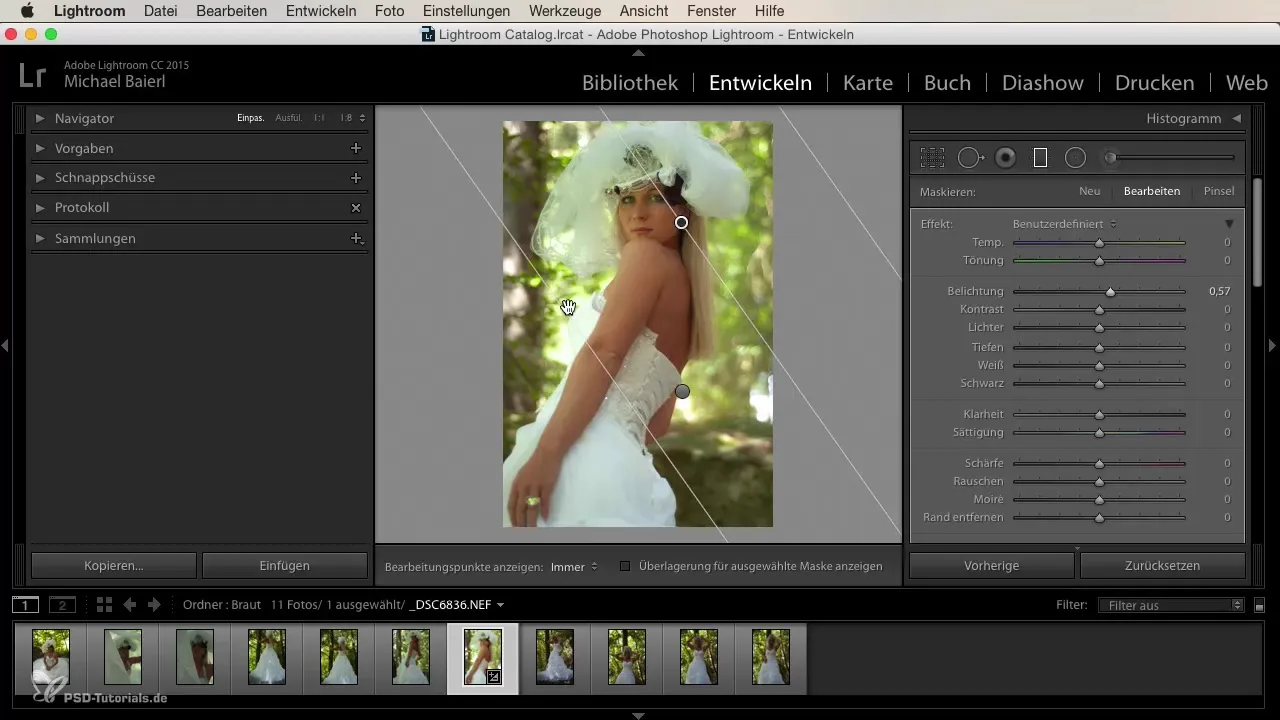Open the Effekt Benutzerdefiniert dropdown
The image size is (1280, 720).
(1064, 224)
